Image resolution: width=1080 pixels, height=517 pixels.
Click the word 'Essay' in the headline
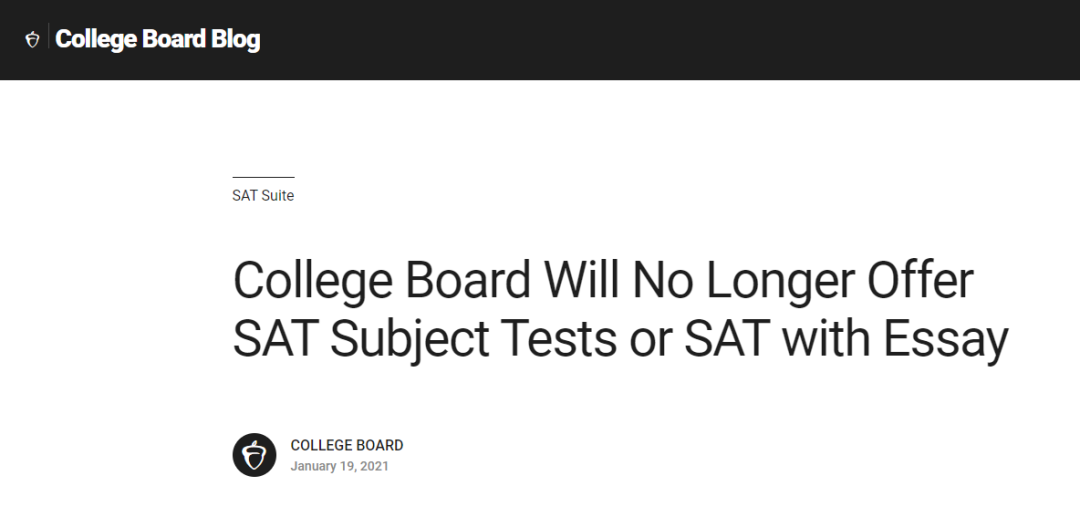(946, 340)
